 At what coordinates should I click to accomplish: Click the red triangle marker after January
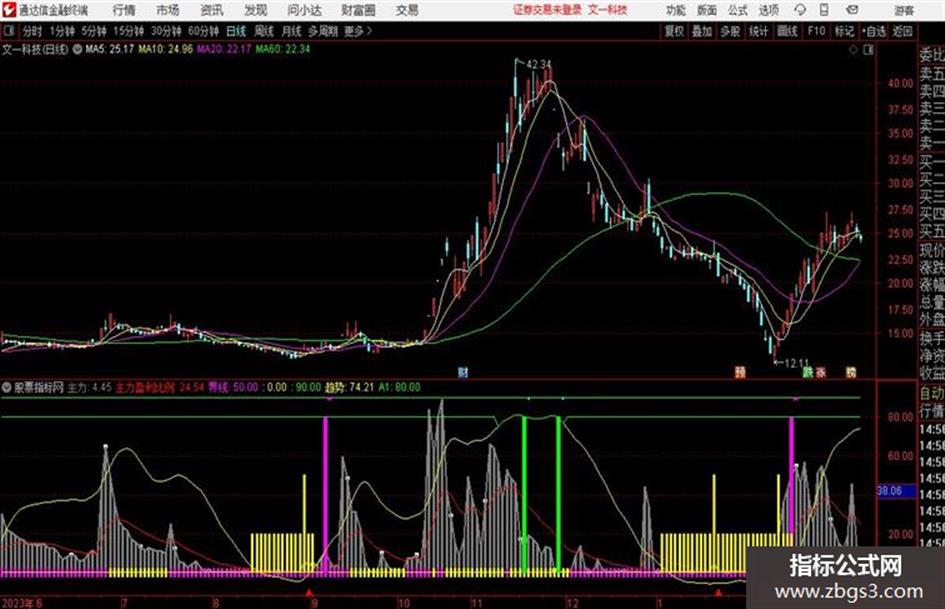click(x=718, y=594)
